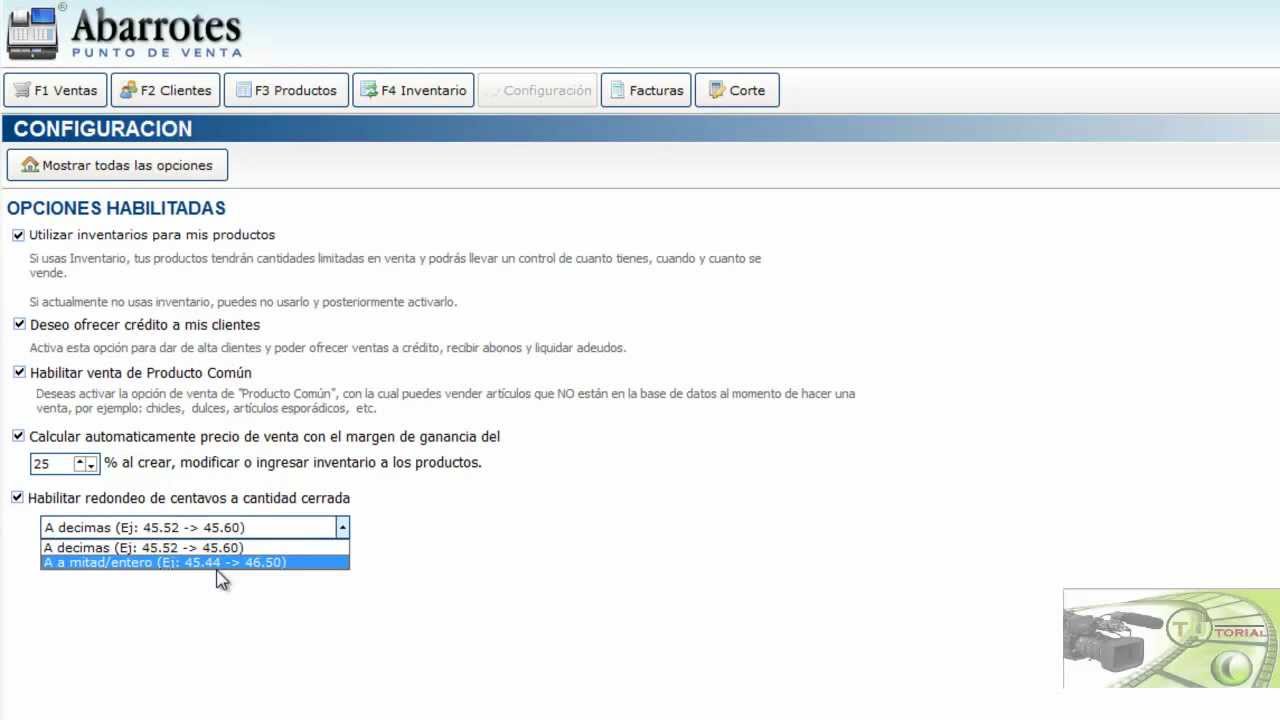
Task: Click the Mostrar todas las opciones button
Action: point(117,165)
